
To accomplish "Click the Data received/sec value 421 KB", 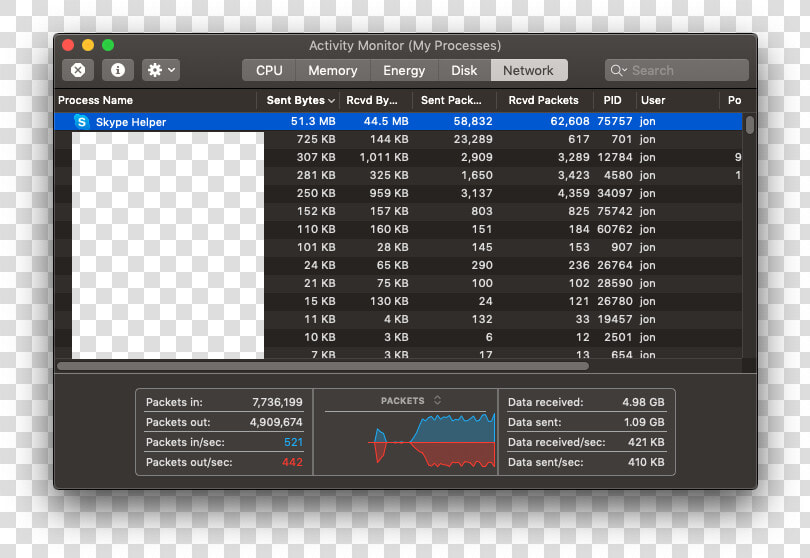I will [646, 442].
